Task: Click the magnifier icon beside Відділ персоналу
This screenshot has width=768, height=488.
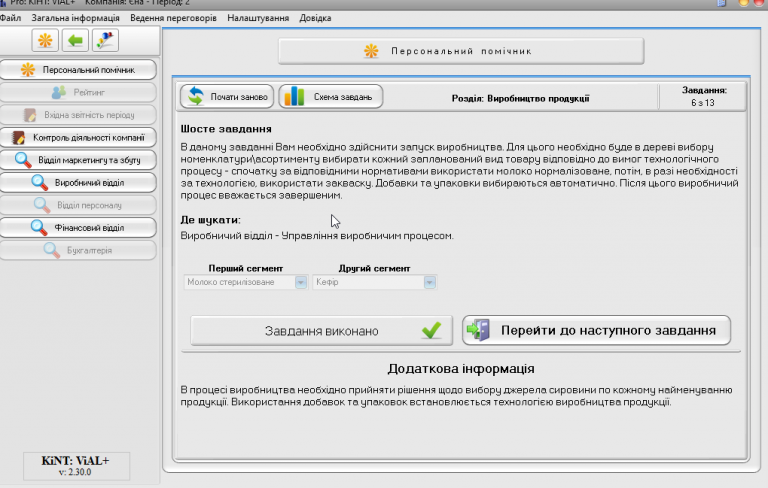Action: pos(42,205)
